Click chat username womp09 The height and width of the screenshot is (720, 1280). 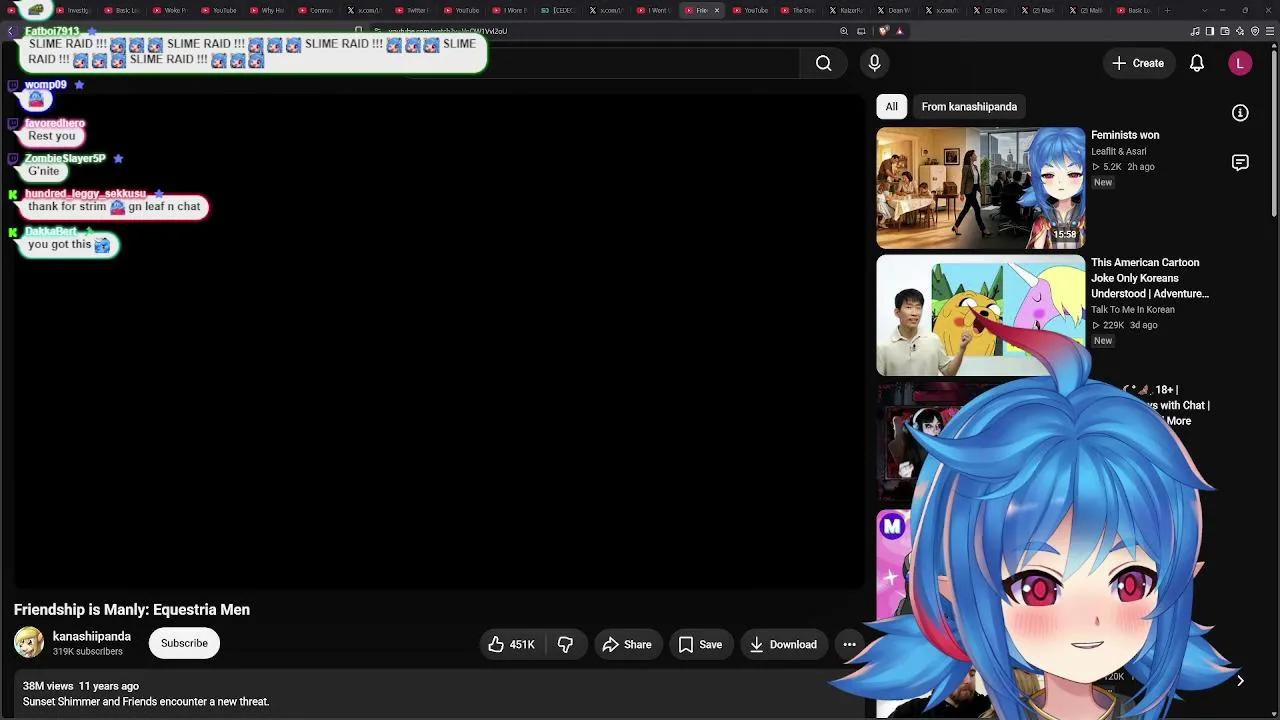pyautogui.click(x=46, y=85)
